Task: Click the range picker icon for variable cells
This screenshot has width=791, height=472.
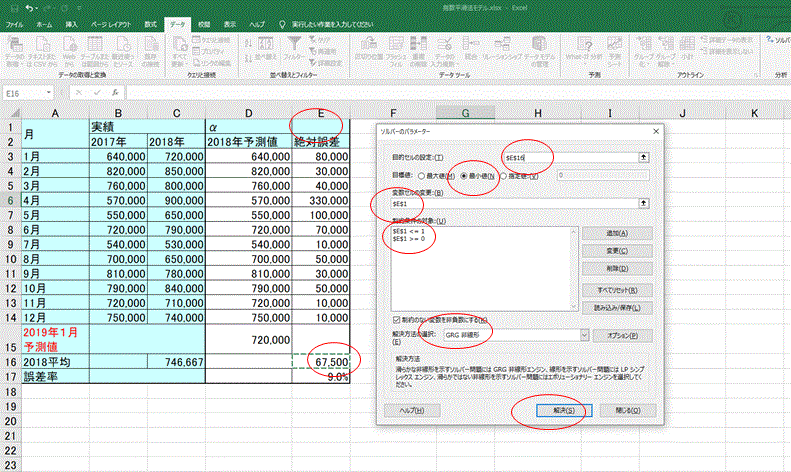Action: (x=644, y=203)
